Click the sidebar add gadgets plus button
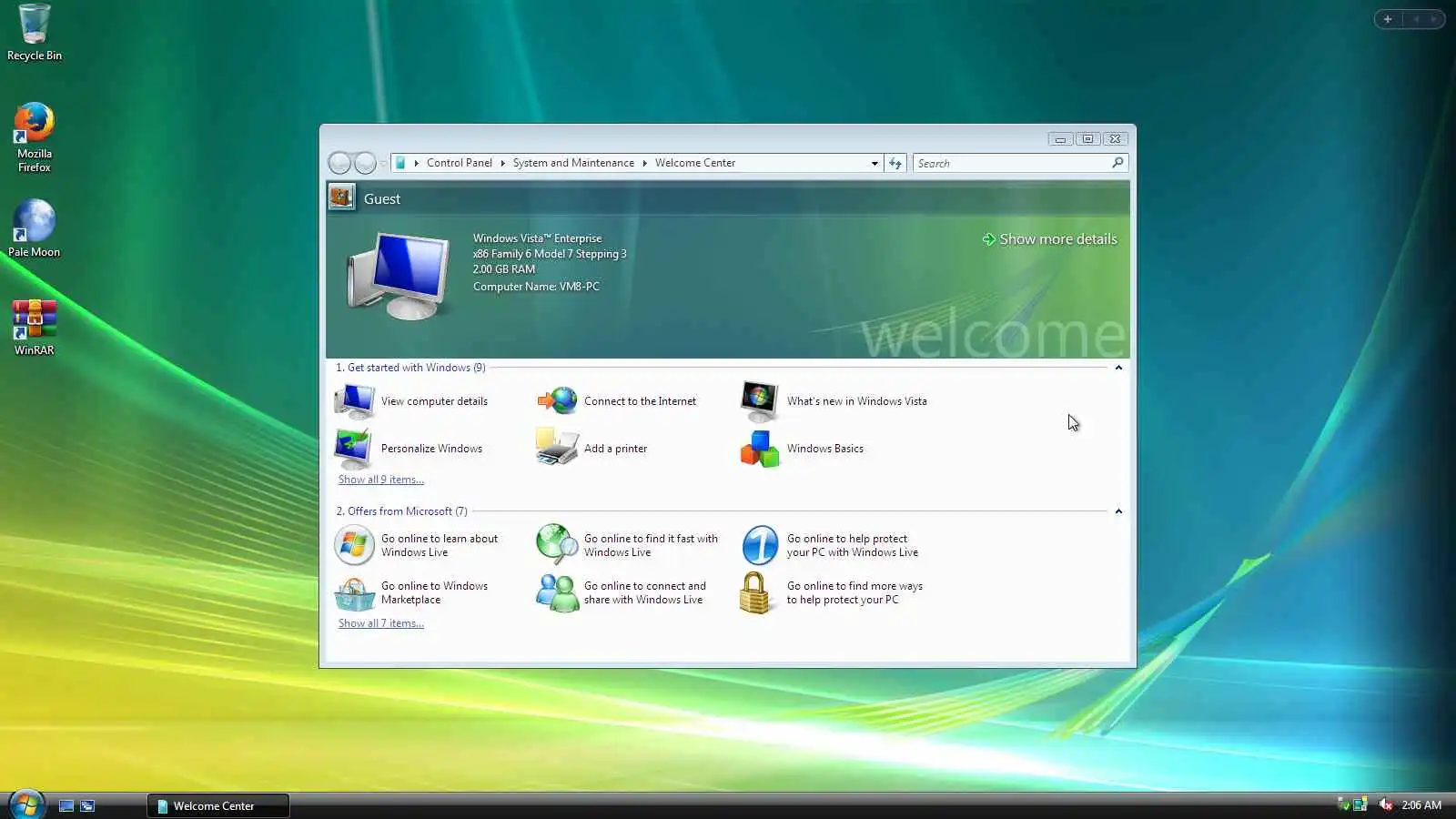This screenshot has height=819, width=1456. [1388, 19]
